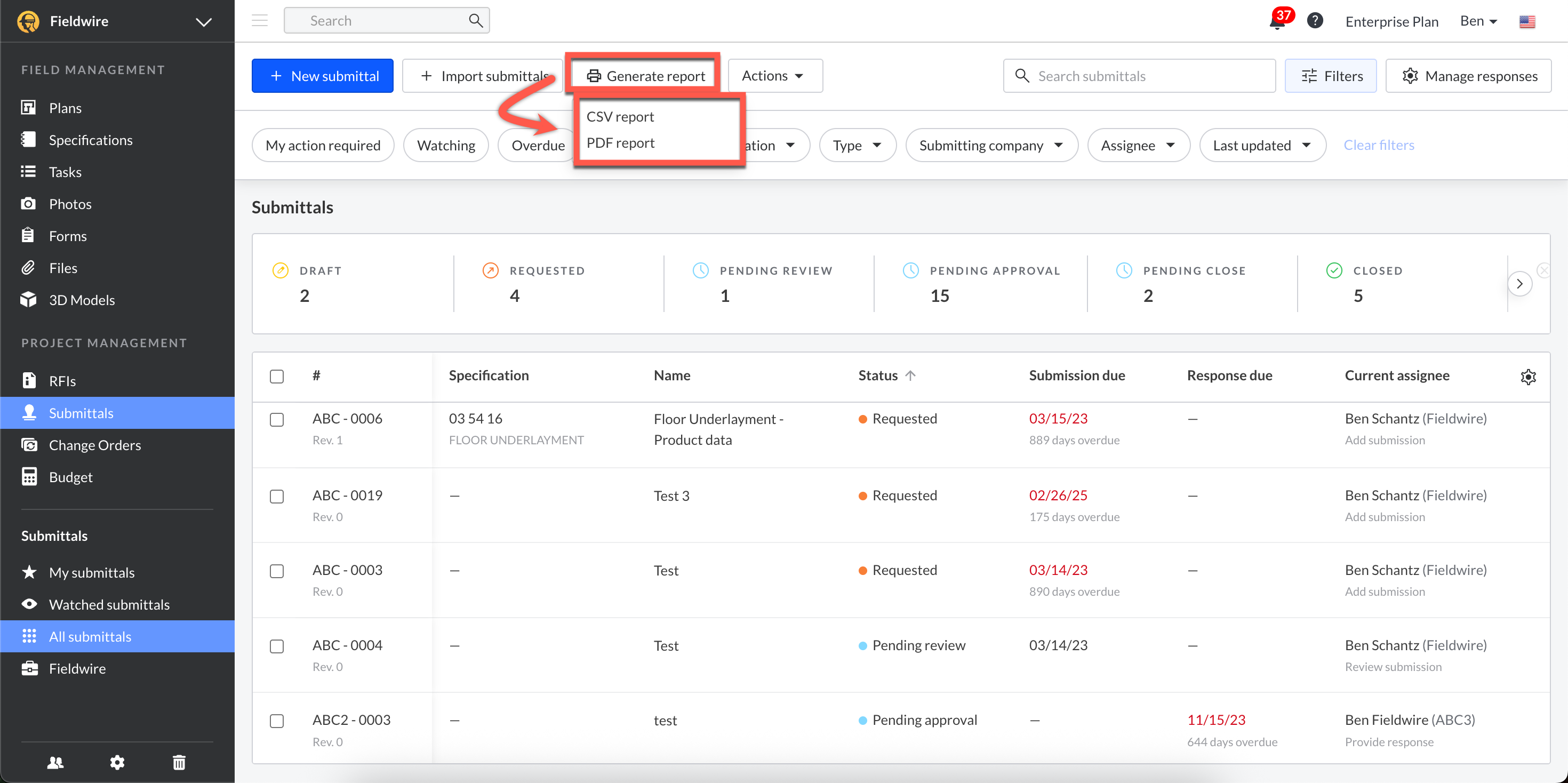Screen dimensions: 1568x783
Task: Click the sidebar settings gear icon
Action: coord(117,762)
